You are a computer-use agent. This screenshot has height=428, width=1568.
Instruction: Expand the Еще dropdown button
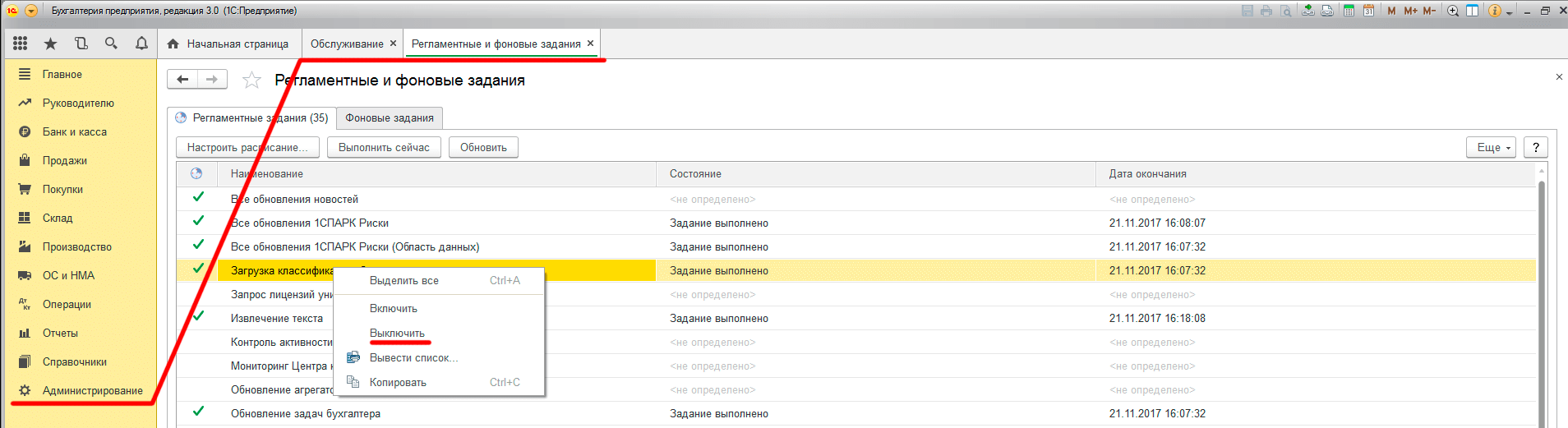[x=1491, y=148]
